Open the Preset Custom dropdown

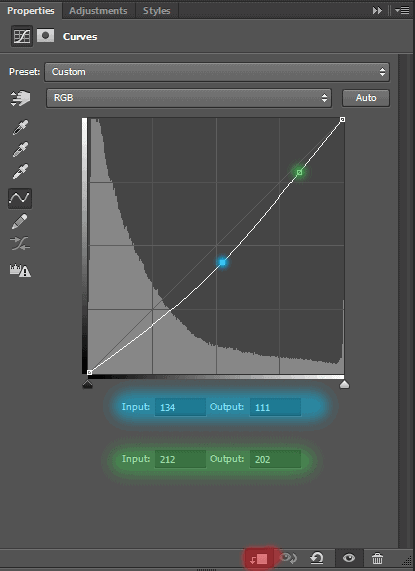click(217, 72)
